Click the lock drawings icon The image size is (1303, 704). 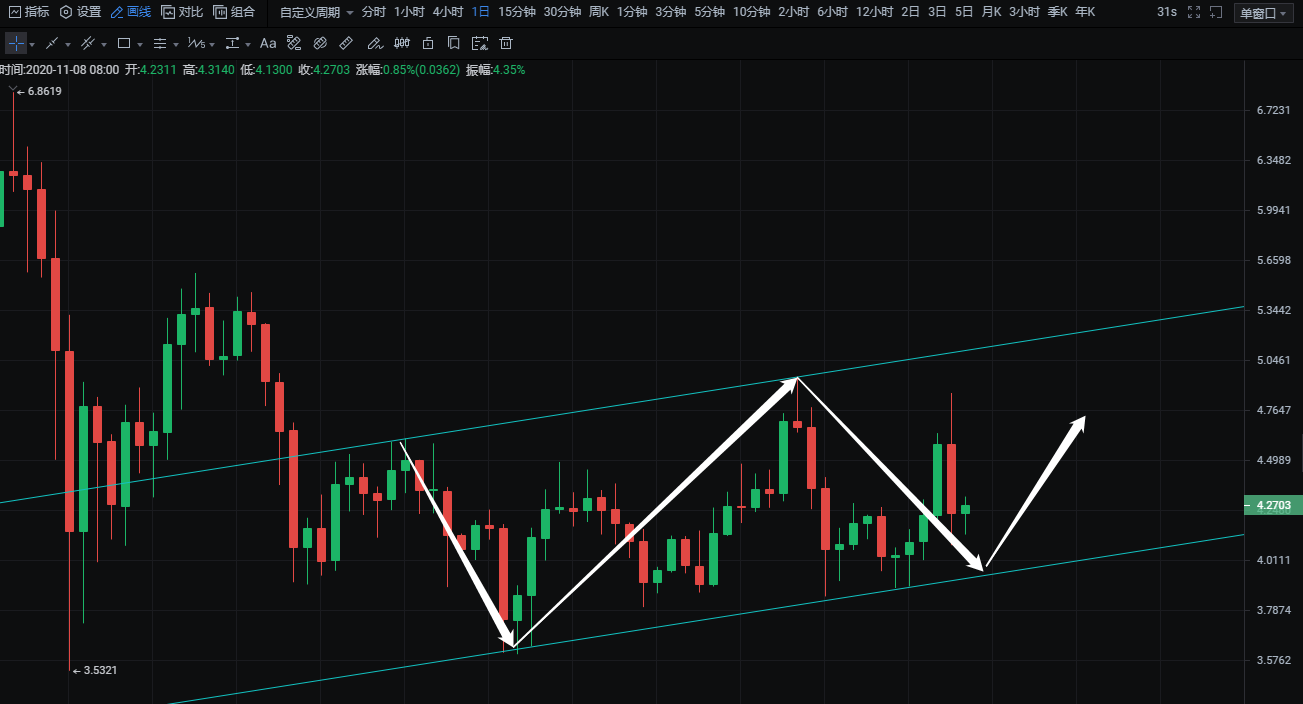tap(428, 44)
